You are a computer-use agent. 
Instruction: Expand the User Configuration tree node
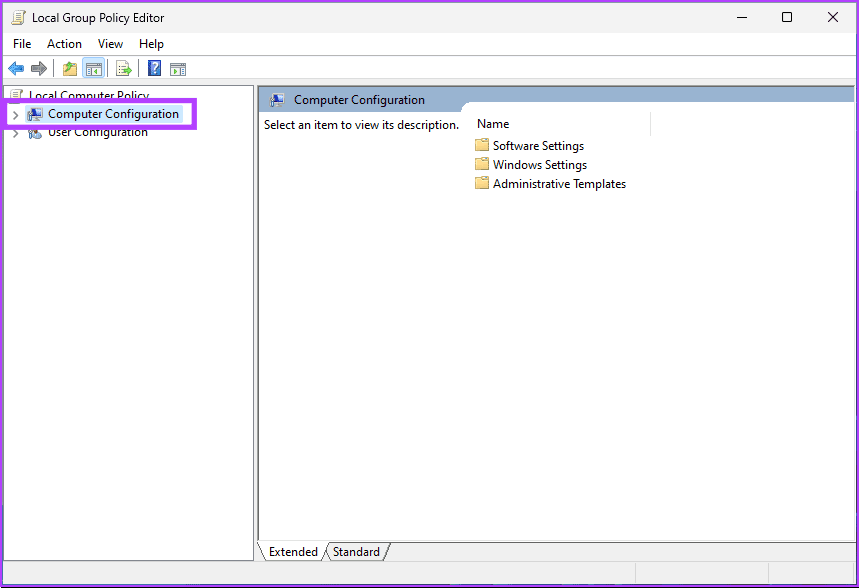15,131
